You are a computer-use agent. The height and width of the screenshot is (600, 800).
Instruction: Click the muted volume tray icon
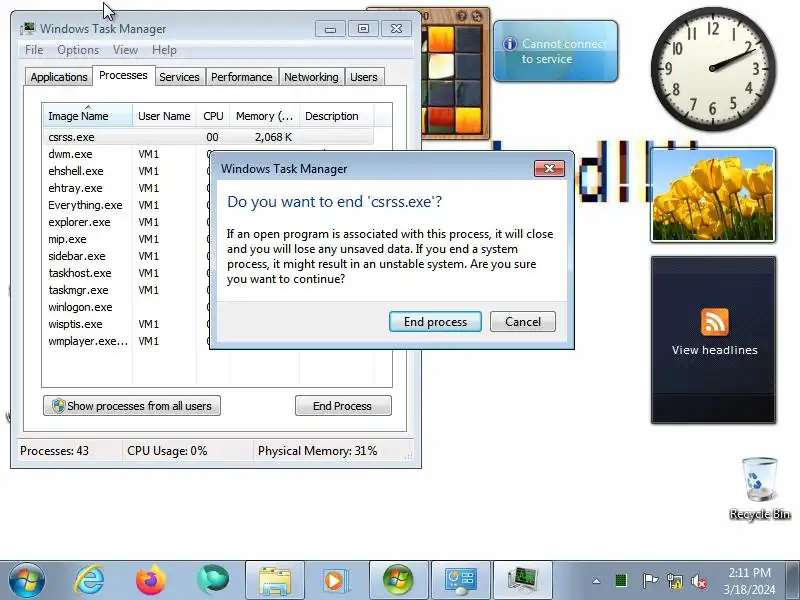(698, 581)
